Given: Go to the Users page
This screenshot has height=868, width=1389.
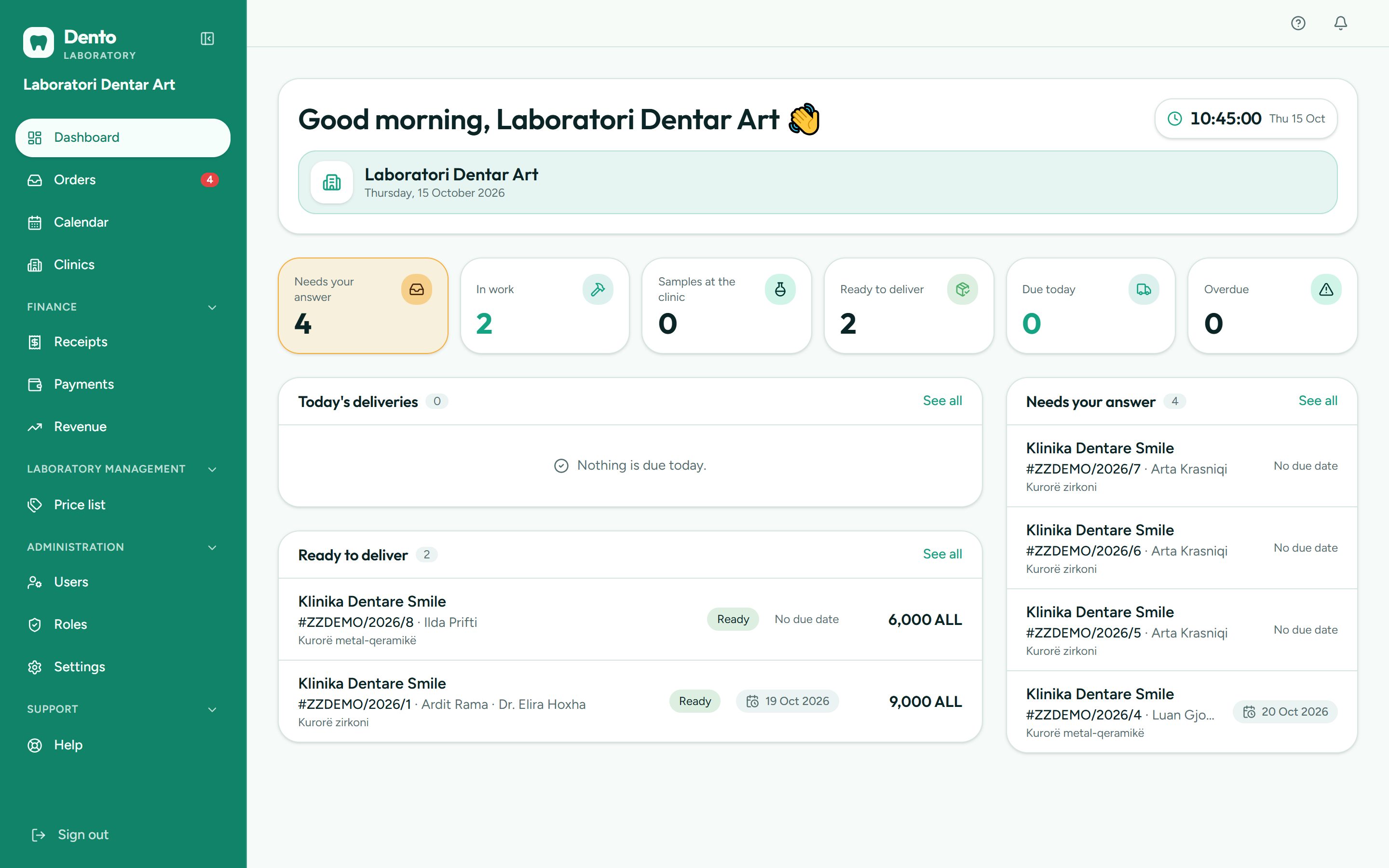Looking at the screenshot, I should pyautogui.click(x=123, y=582).
